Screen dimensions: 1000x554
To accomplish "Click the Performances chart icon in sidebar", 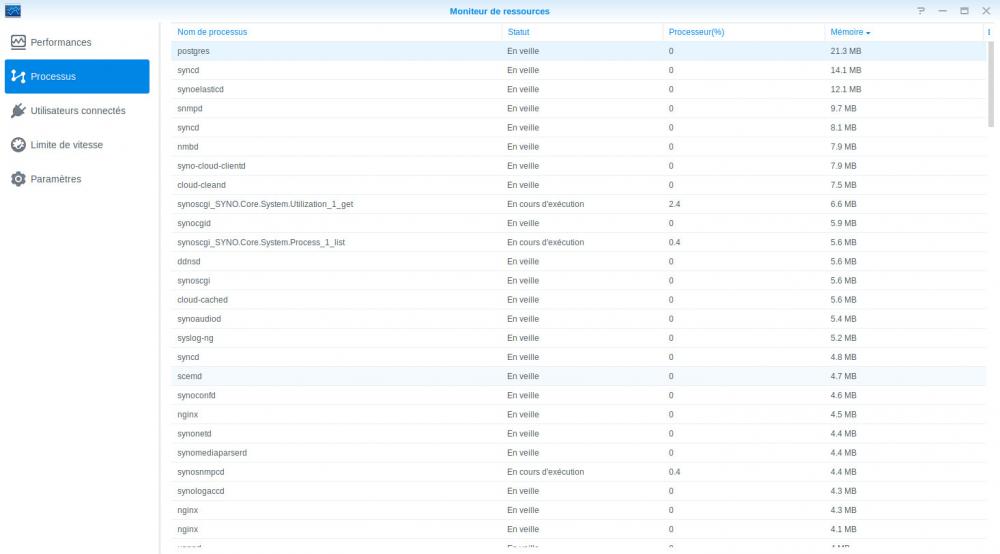I will click(18, 42).
